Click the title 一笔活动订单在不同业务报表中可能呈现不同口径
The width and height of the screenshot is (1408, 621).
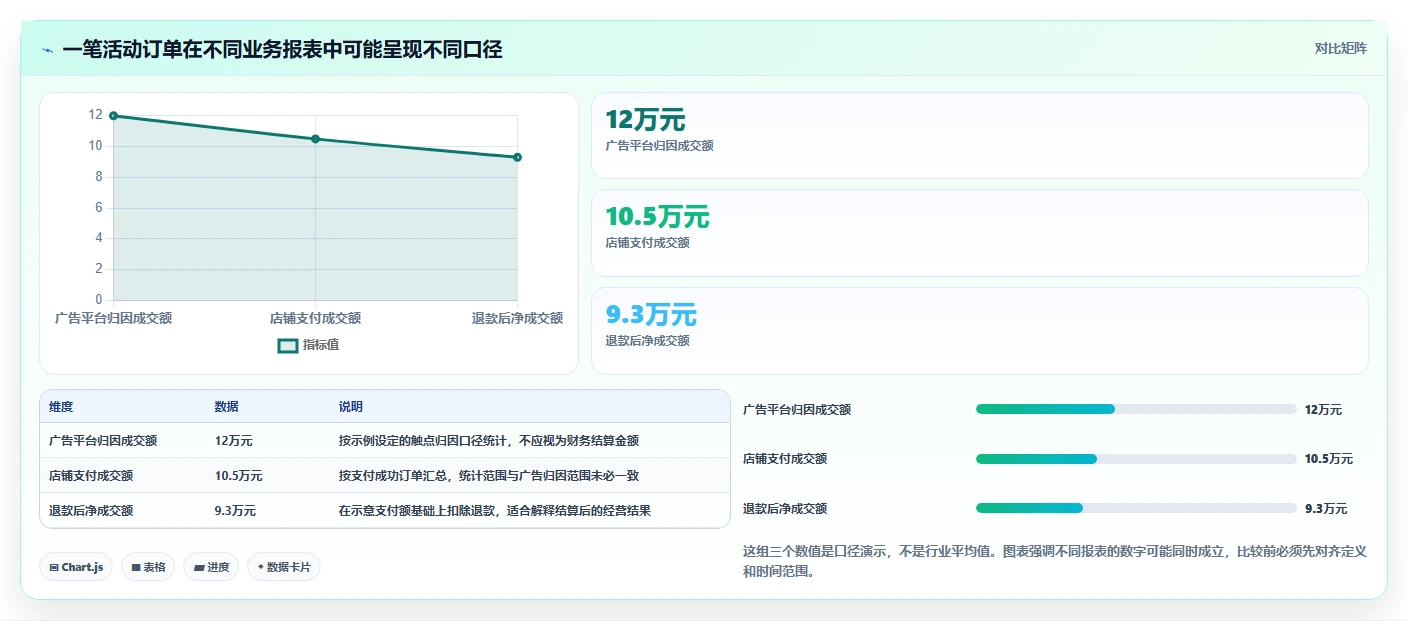click(x=282, y=49)
